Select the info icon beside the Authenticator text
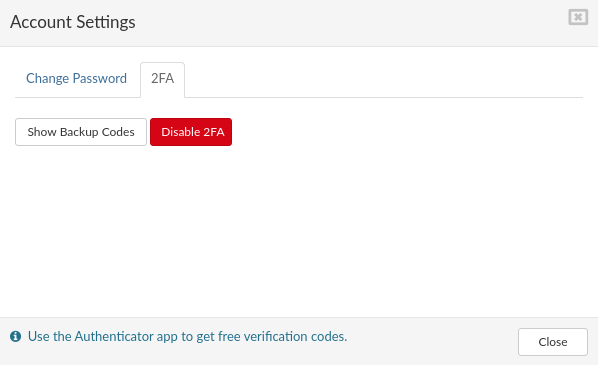Viewport: 598px width, 365px height. pyautogui.click(x=16, y=336)
